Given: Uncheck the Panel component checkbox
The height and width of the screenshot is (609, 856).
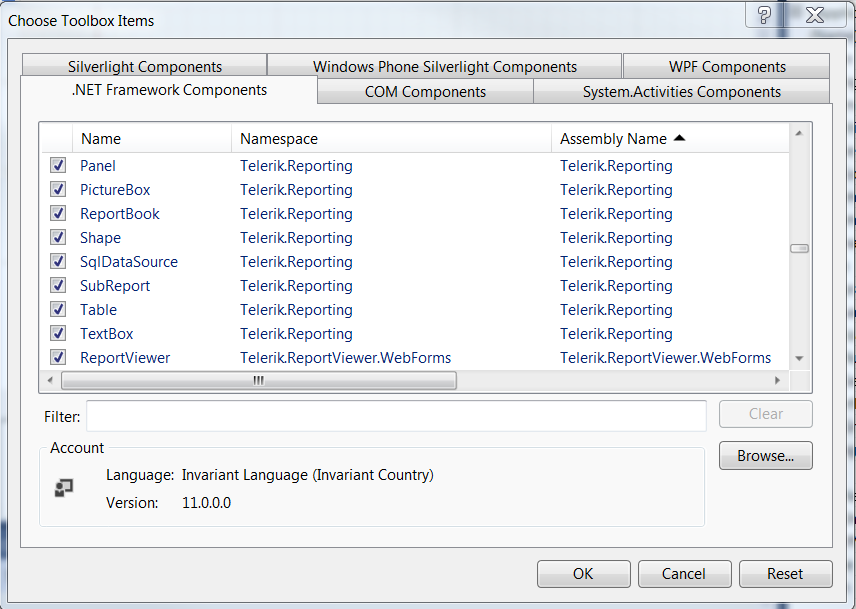Looking at the screenshot, I should [58, 166].
